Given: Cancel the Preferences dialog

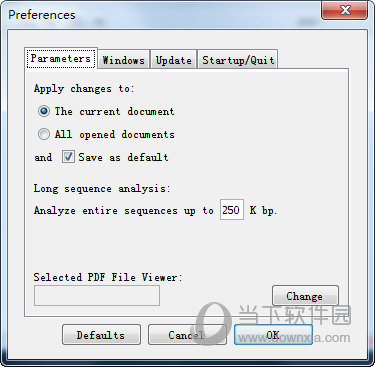Looking at the screenshot, I should [x=187, y=335].
